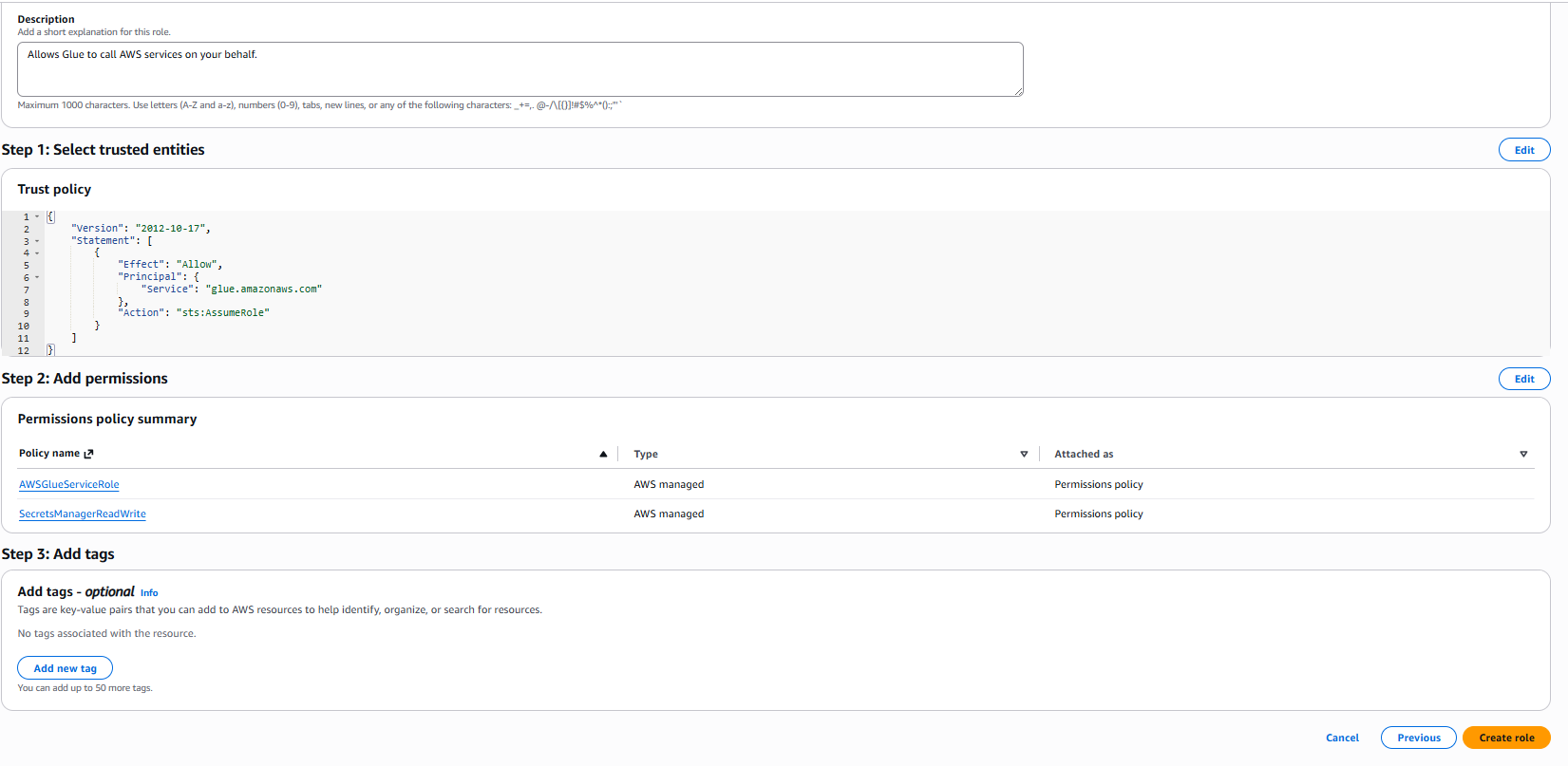Open SecretsManagerReadWrite policy link
Viewport: 1568px width, 766px height.
click(83, 514)
